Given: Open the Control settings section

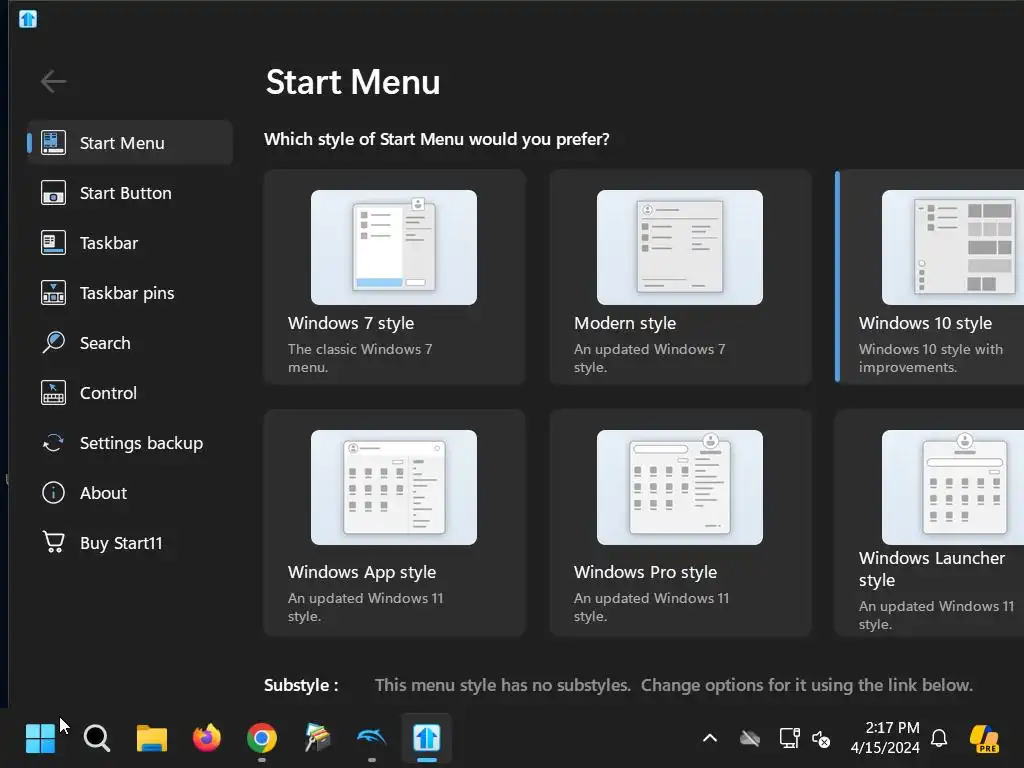Looking at the screenshot, I should 130,393.
